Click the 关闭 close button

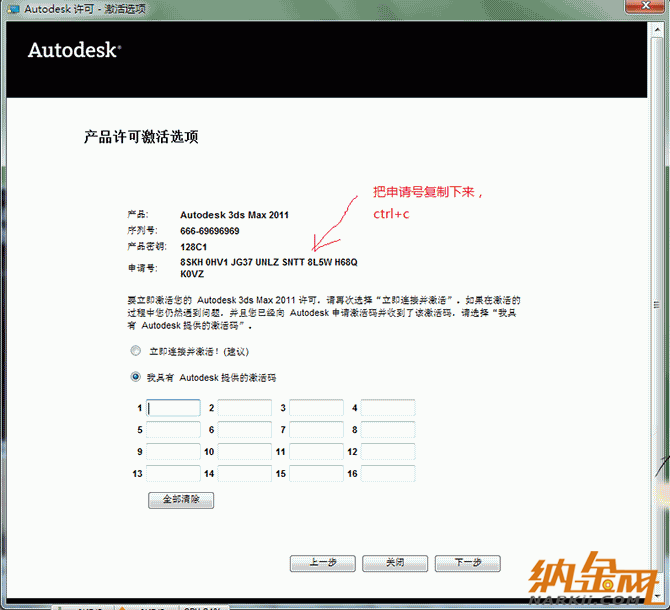pyautogui.click(x=395, y=563)
